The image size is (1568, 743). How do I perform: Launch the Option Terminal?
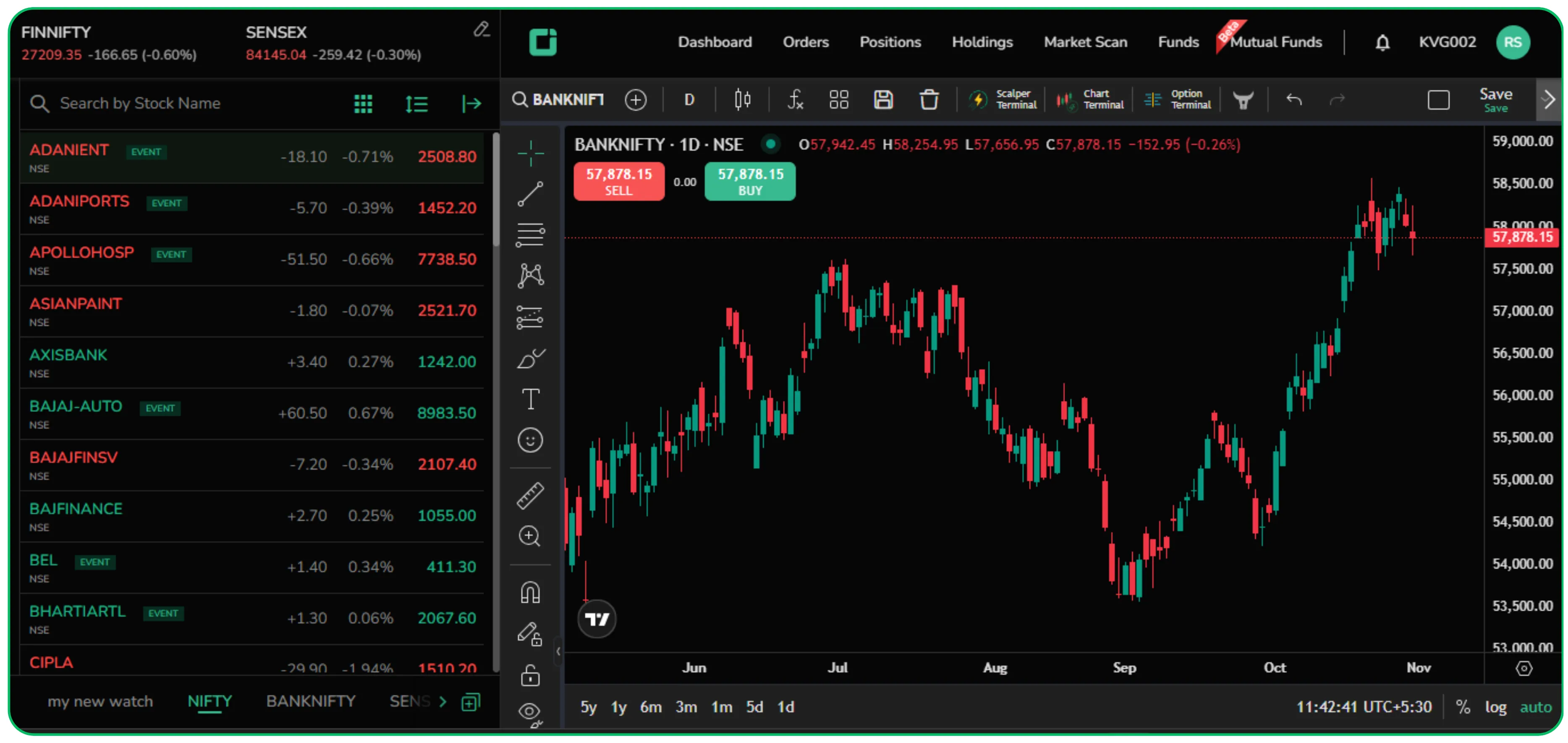click(x=1178, y=99)
